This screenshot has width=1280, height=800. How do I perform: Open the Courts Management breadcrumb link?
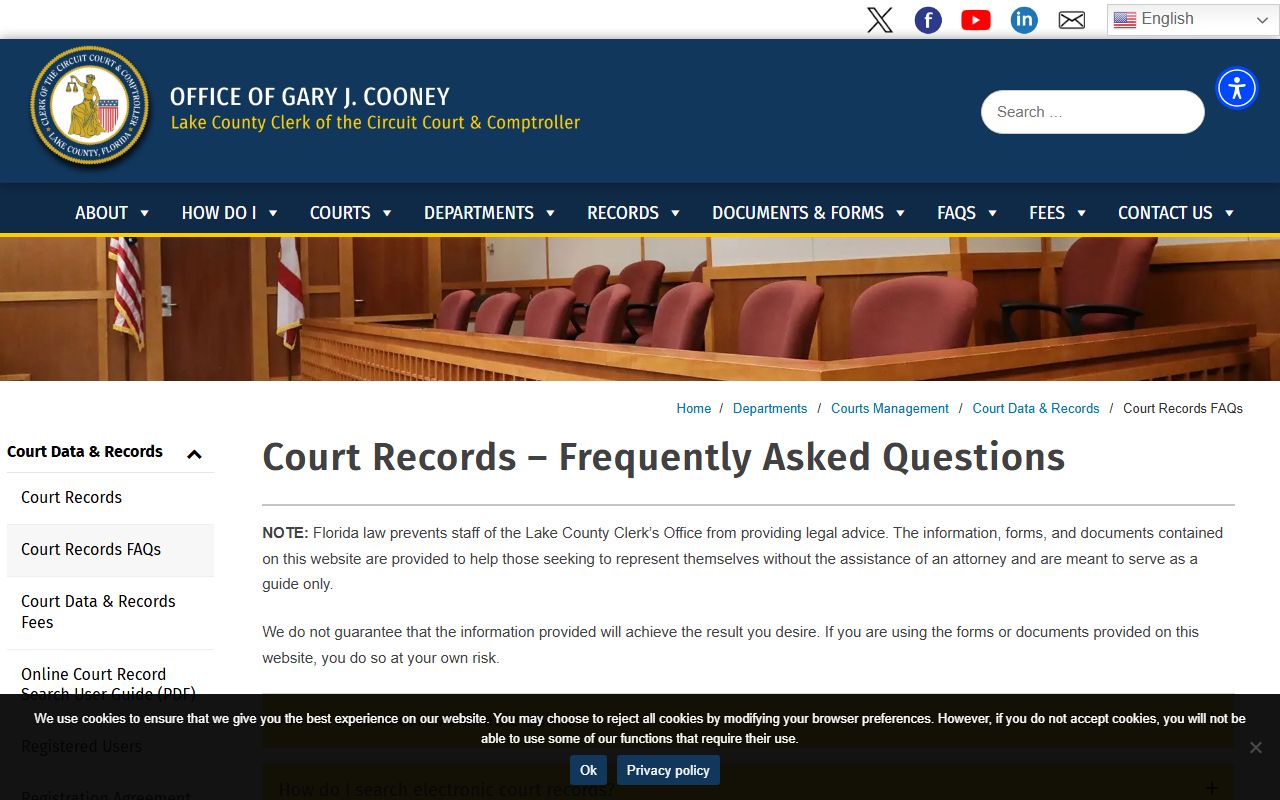(890, 408)
